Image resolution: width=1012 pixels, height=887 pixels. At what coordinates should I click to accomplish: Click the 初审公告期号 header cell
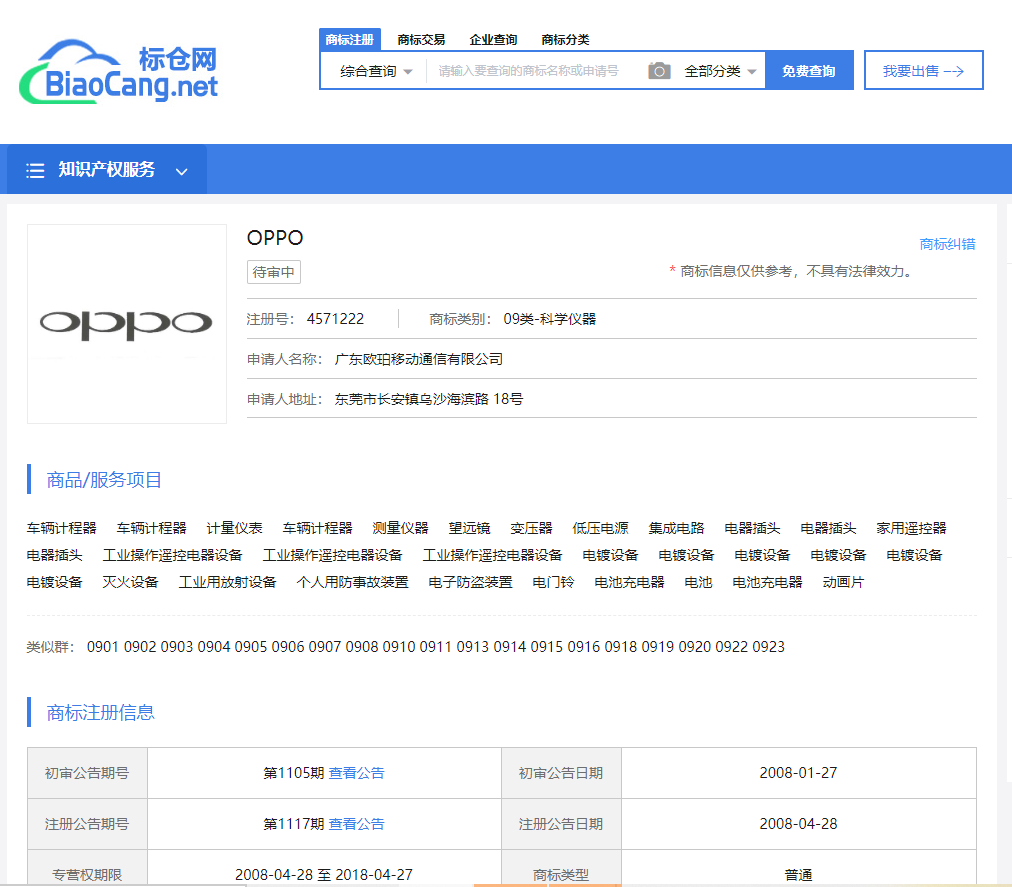(87, 773)
